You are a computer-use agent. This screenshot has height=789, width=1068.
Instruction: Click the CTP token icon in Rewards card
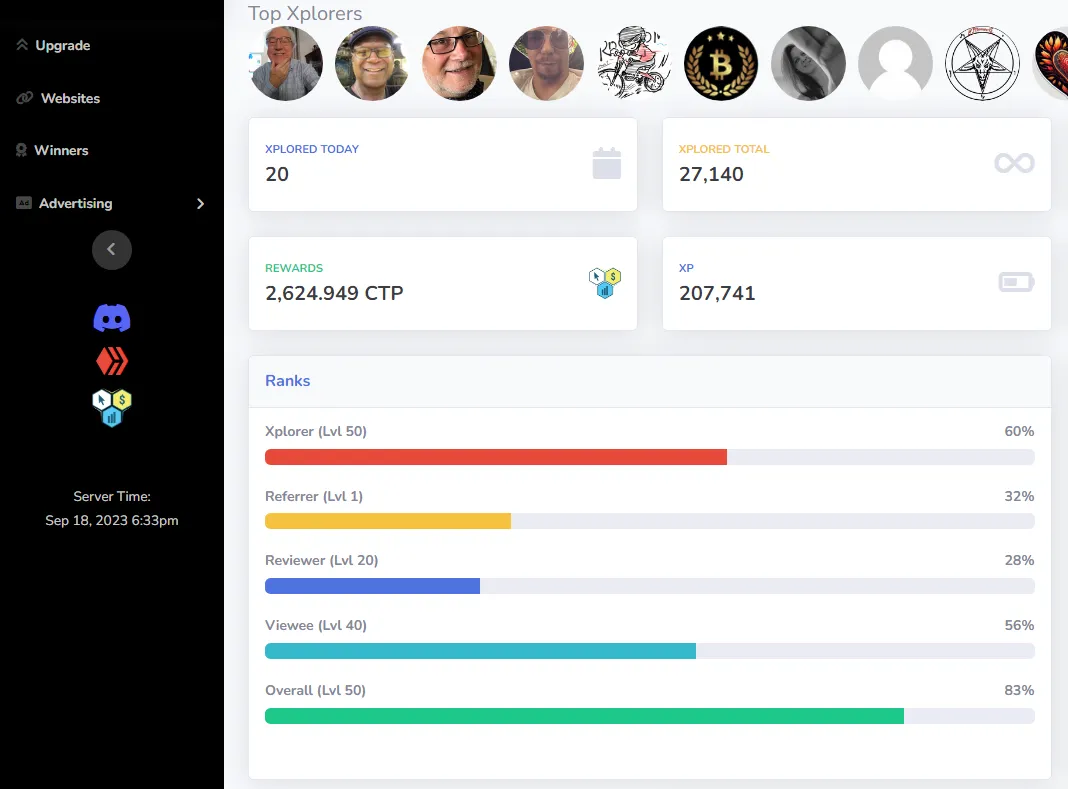[605, 283]
